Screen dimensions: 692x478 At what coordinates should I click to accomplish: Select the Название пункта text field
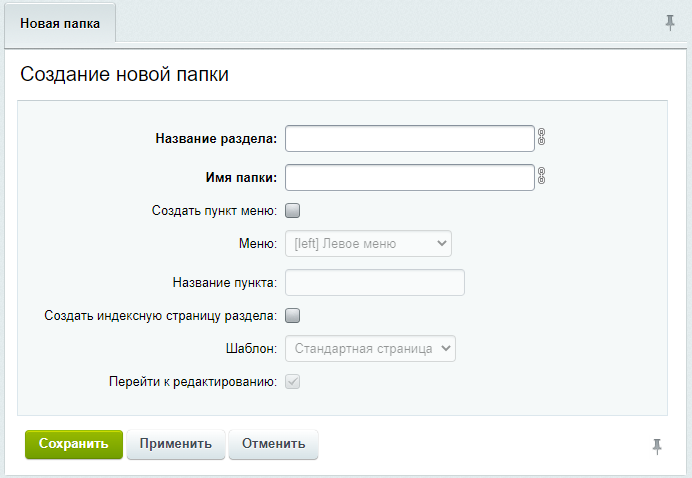375,283
